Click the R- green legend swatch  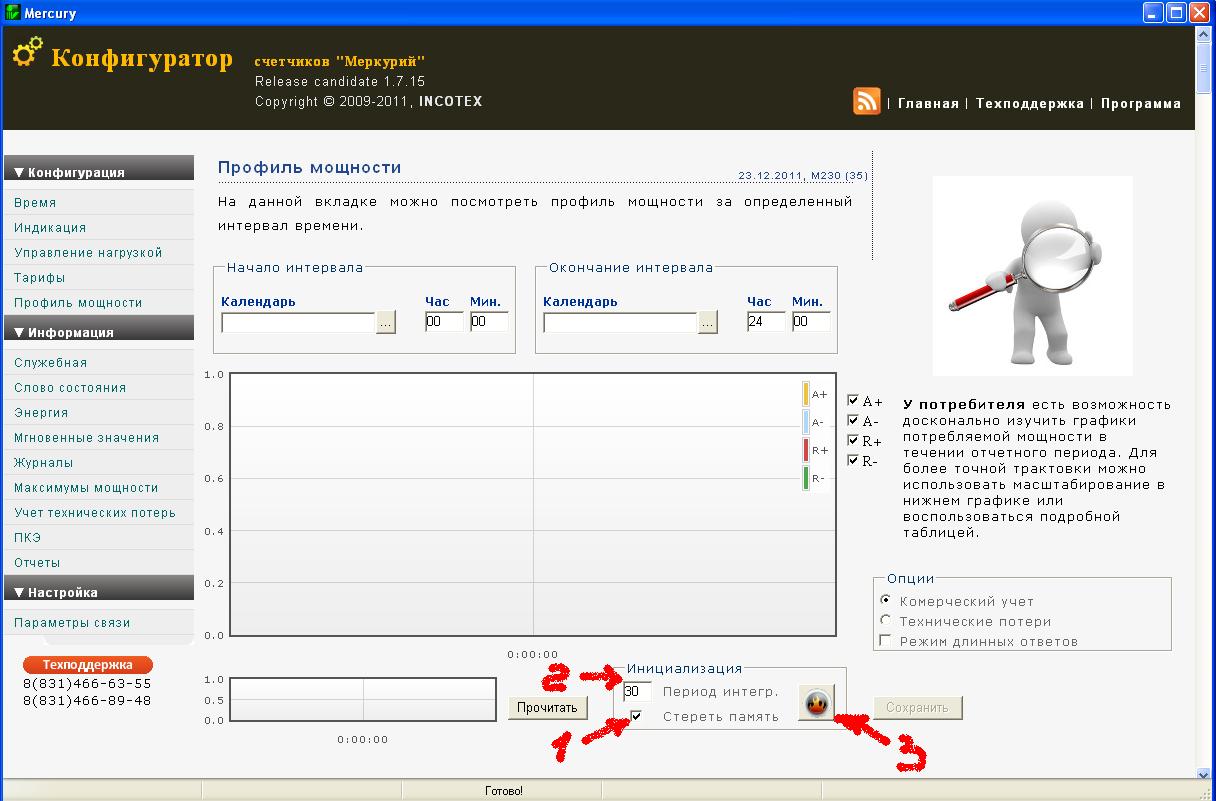click(x=806, y=478)
